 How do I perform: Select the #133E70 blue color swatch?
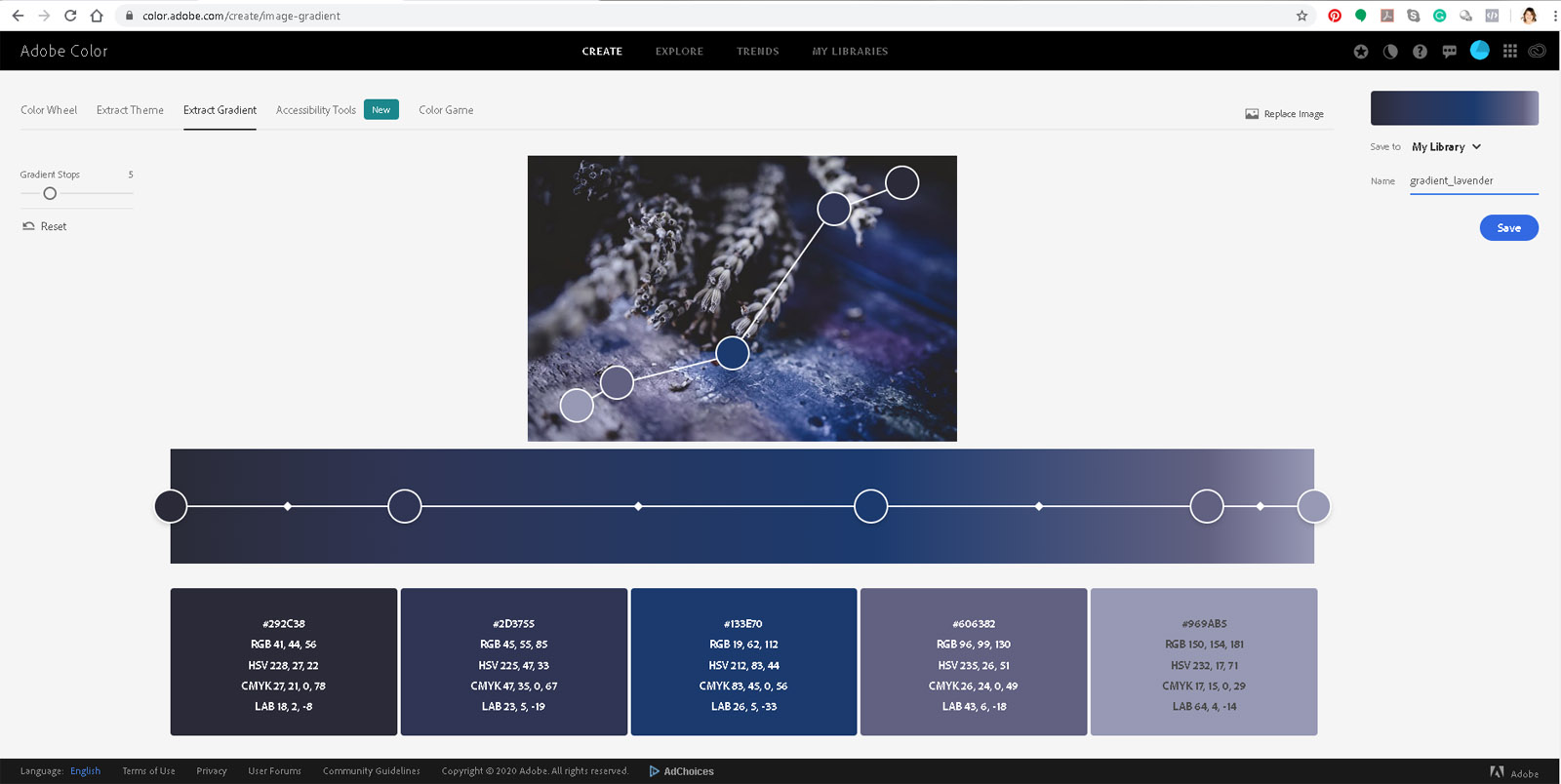pos(743,661)
